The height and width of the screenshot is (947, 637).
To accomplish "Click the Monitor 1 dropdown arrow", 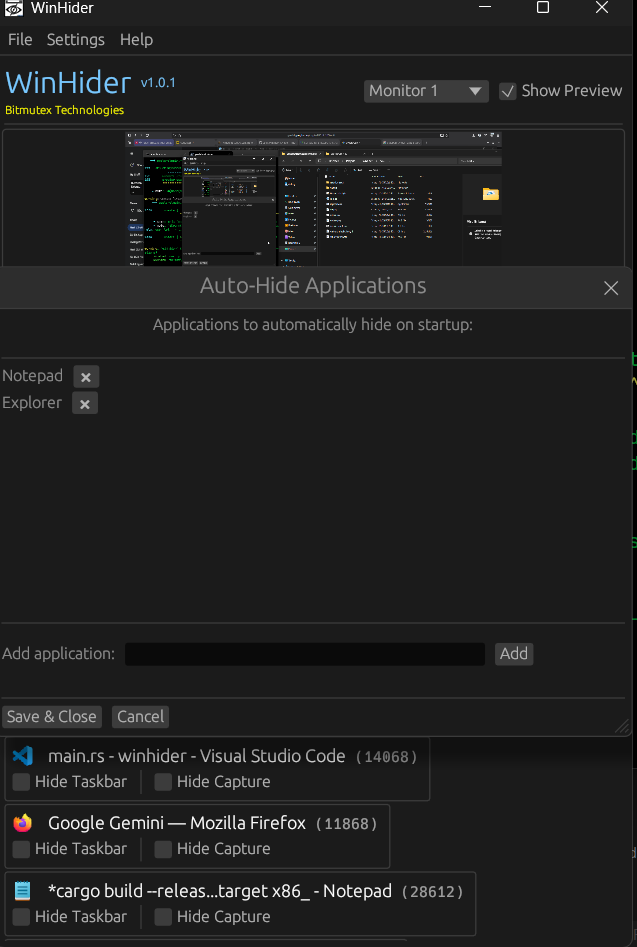I will 473,91.
